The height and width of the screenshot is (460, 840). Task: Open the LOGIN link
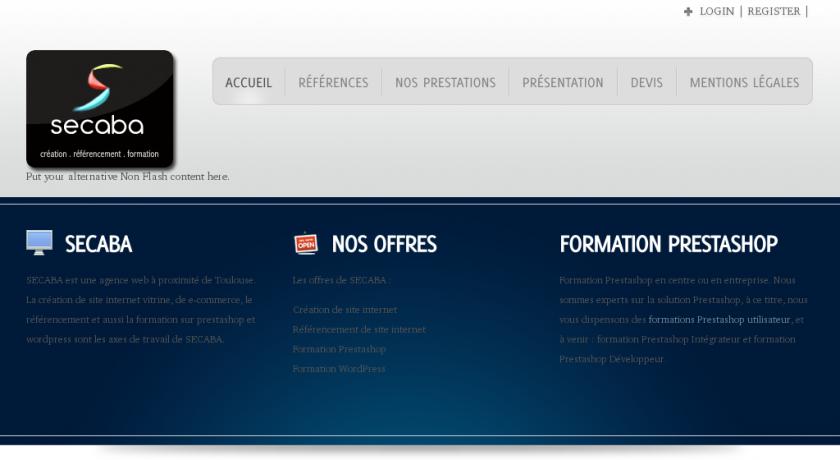[717, 11]
